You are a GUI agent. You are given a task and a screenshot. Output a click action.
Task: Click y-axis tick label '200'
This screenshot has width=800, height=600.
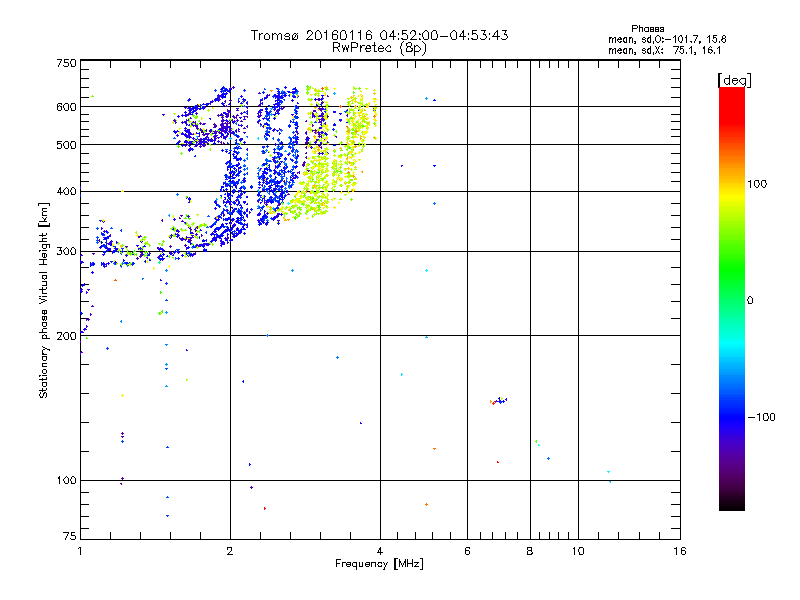click(x=66, y=336)
